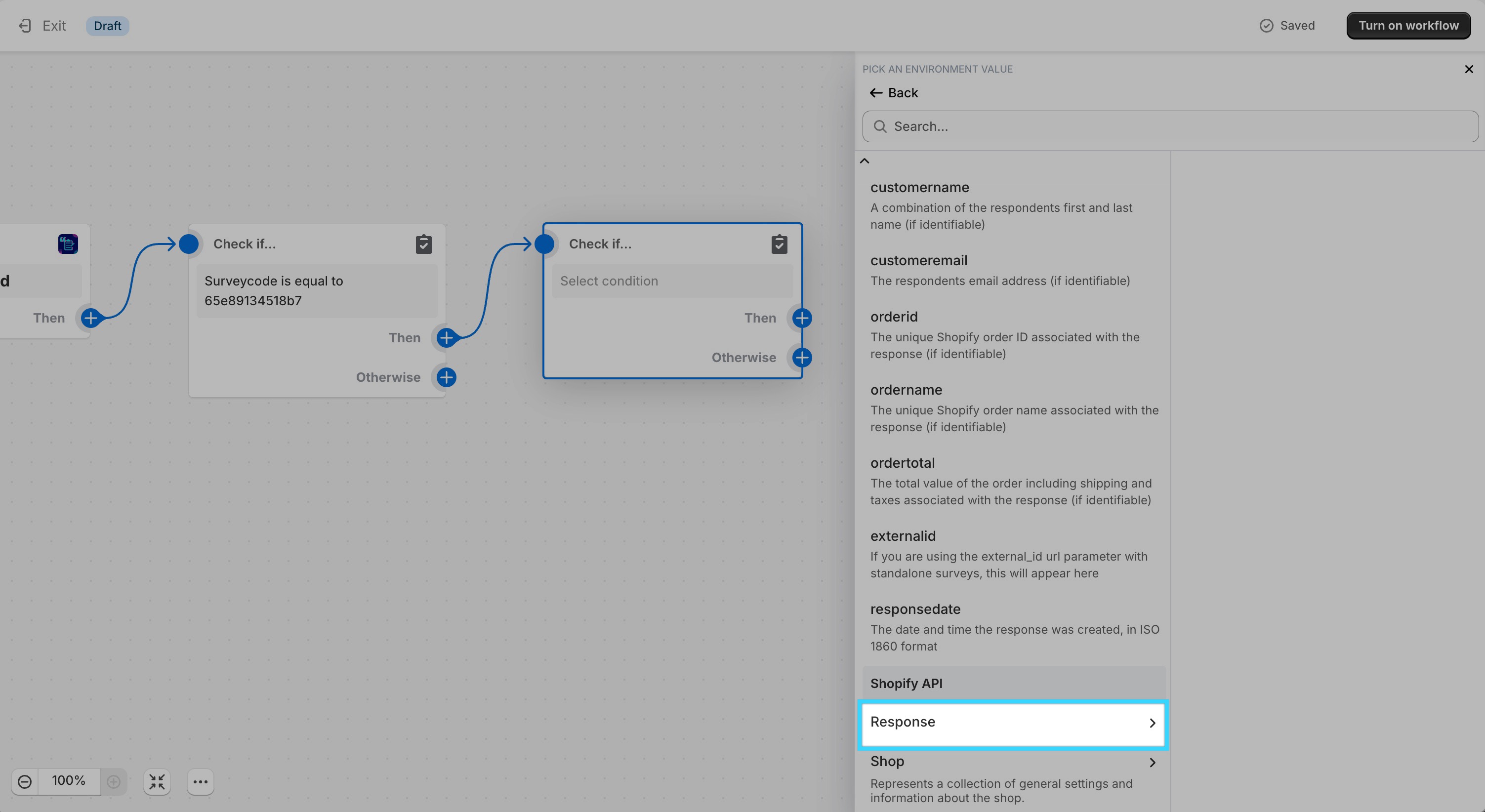Click the Select condition field
Screen dimensions: 1485x812
pyautogui.click(x=672, y=281)
